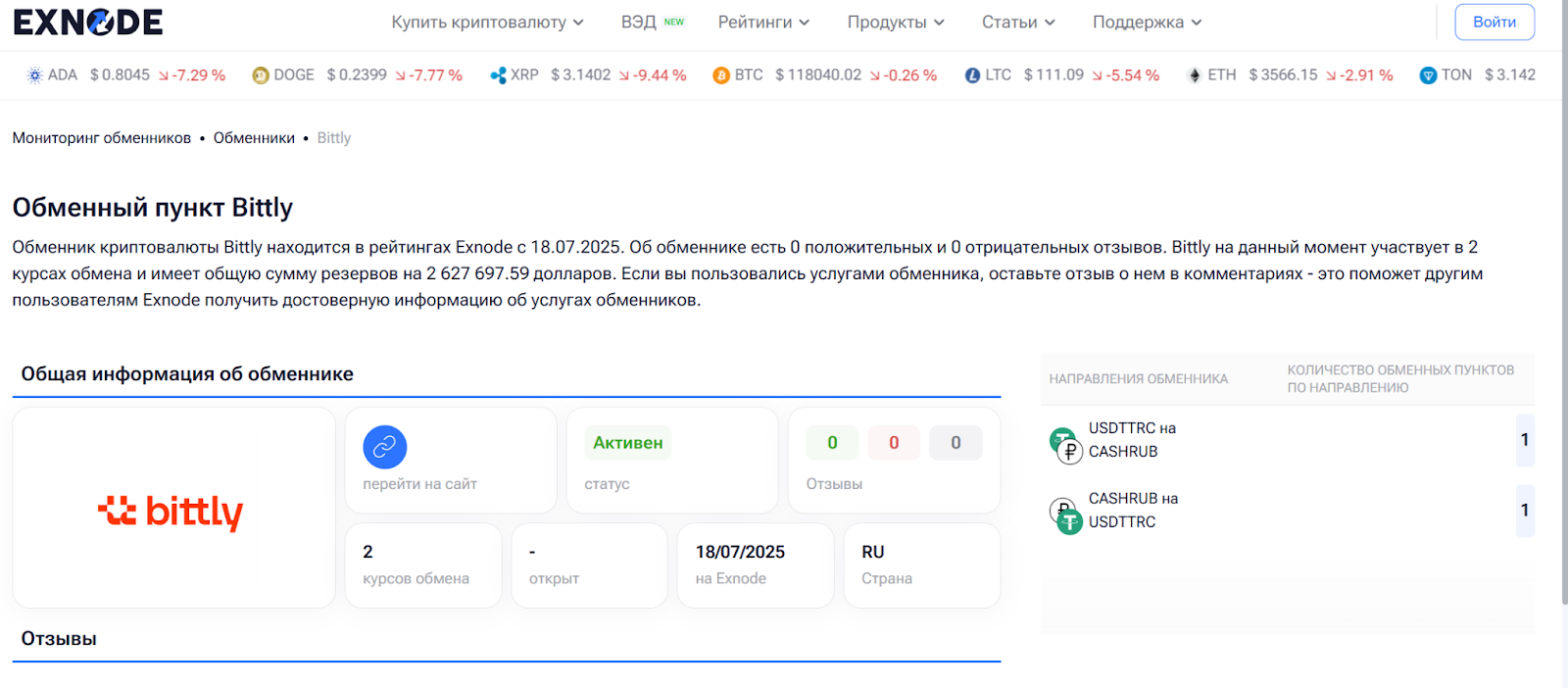Click the DOGE coin icon in the ticker
Screen dimensions: 1568x688
coord(261,75)
